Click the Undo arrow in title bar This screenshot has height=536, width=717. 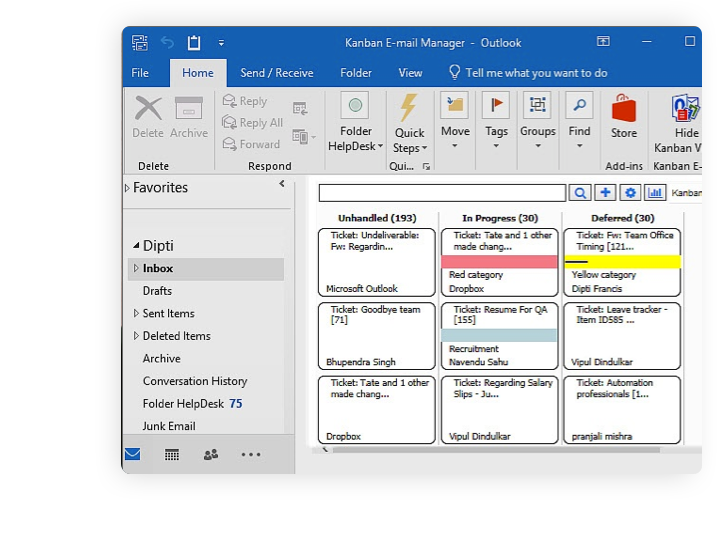tap(167, 43)
